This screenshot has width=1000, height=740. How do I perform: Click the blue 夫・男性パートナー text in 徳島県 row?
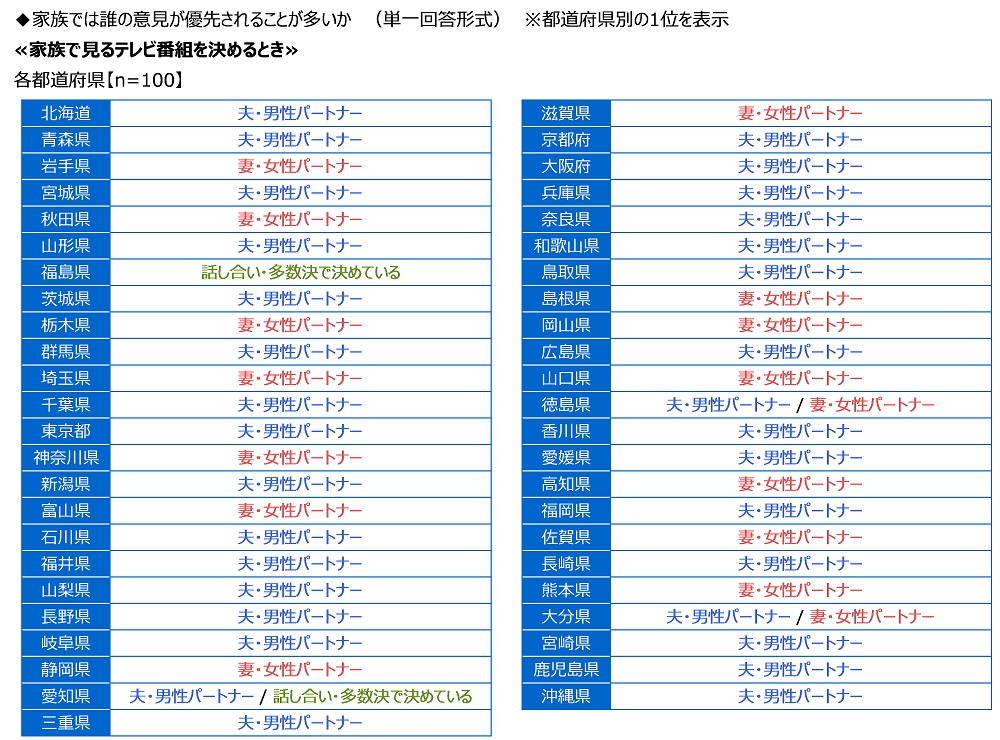(728, 404)
